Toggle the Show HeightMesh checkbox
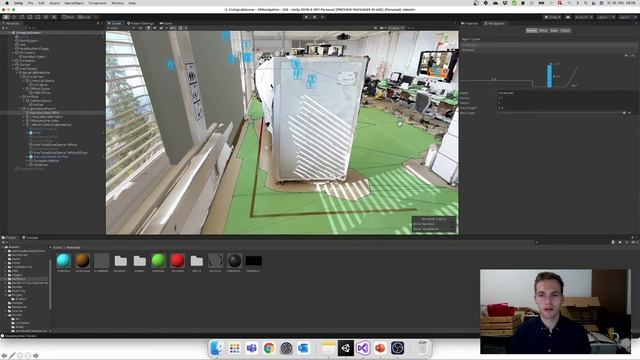This screenshot has height=360, width=640. click(452, 229)
